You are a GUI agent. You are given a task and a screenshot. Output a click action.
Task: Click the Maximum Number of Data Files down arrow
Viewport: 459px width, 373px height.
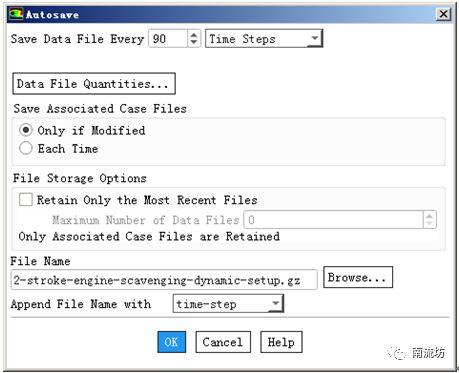point(429,224)
